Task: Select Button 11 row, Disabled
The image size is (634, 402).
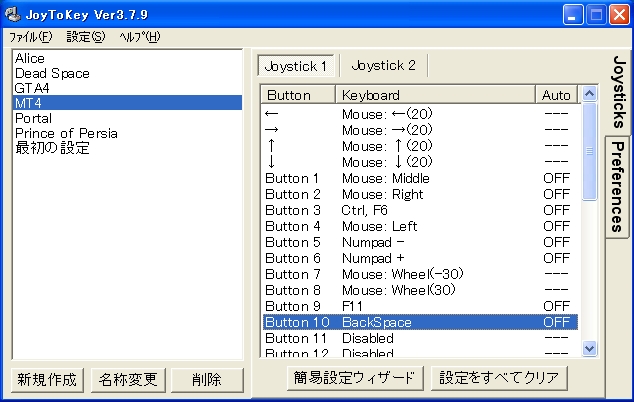Action: (x=420, y=338)
